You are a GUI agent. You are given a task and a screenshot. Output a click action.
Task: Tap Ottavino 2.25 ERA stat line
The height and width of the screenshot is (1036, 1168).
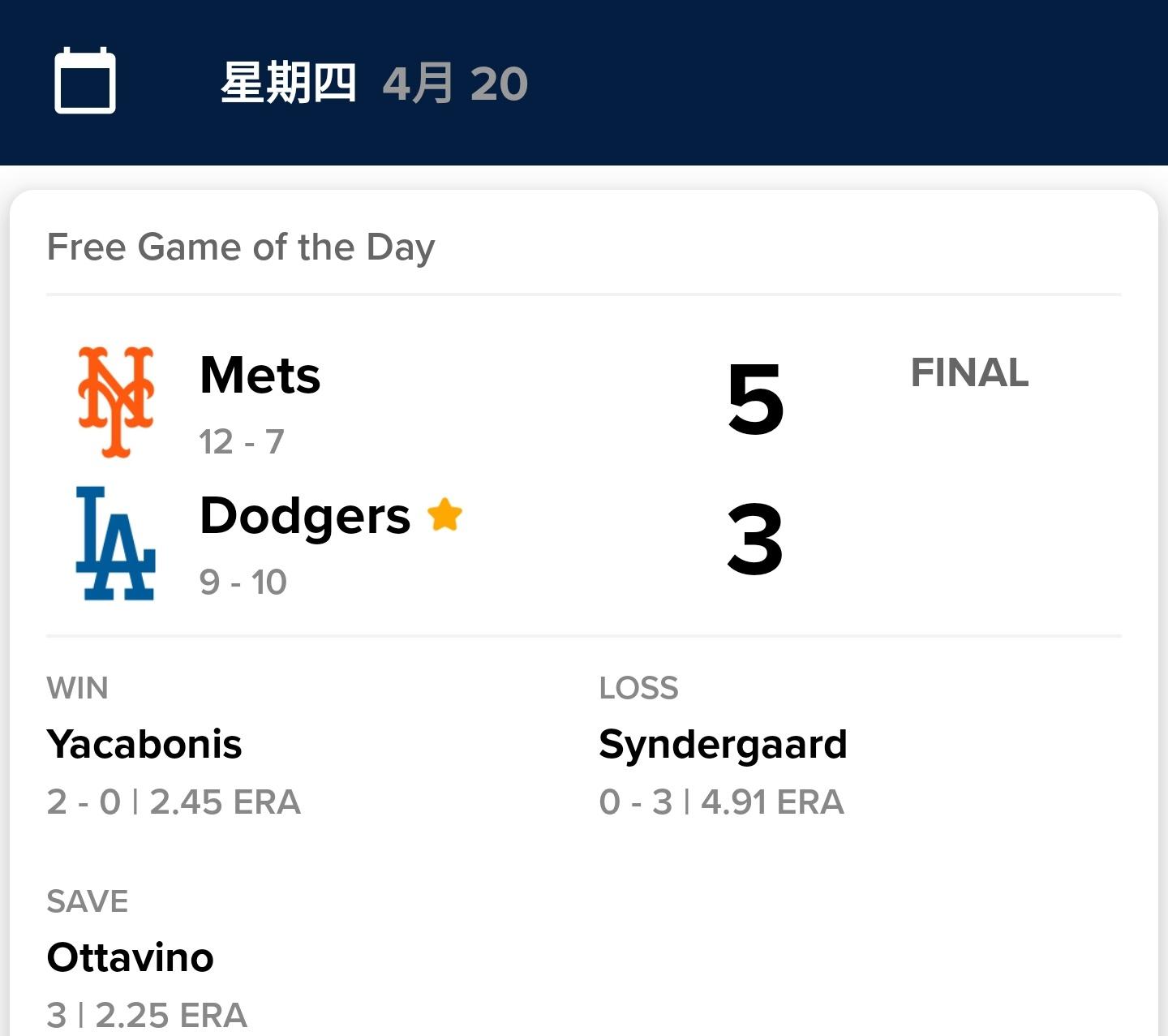(147, 1015)
